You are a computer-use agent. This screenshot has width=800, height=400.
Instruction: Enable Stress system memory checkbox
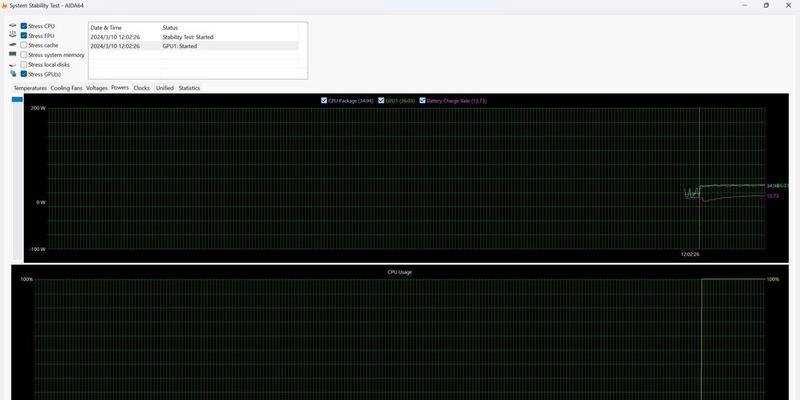tap(24, 55)
